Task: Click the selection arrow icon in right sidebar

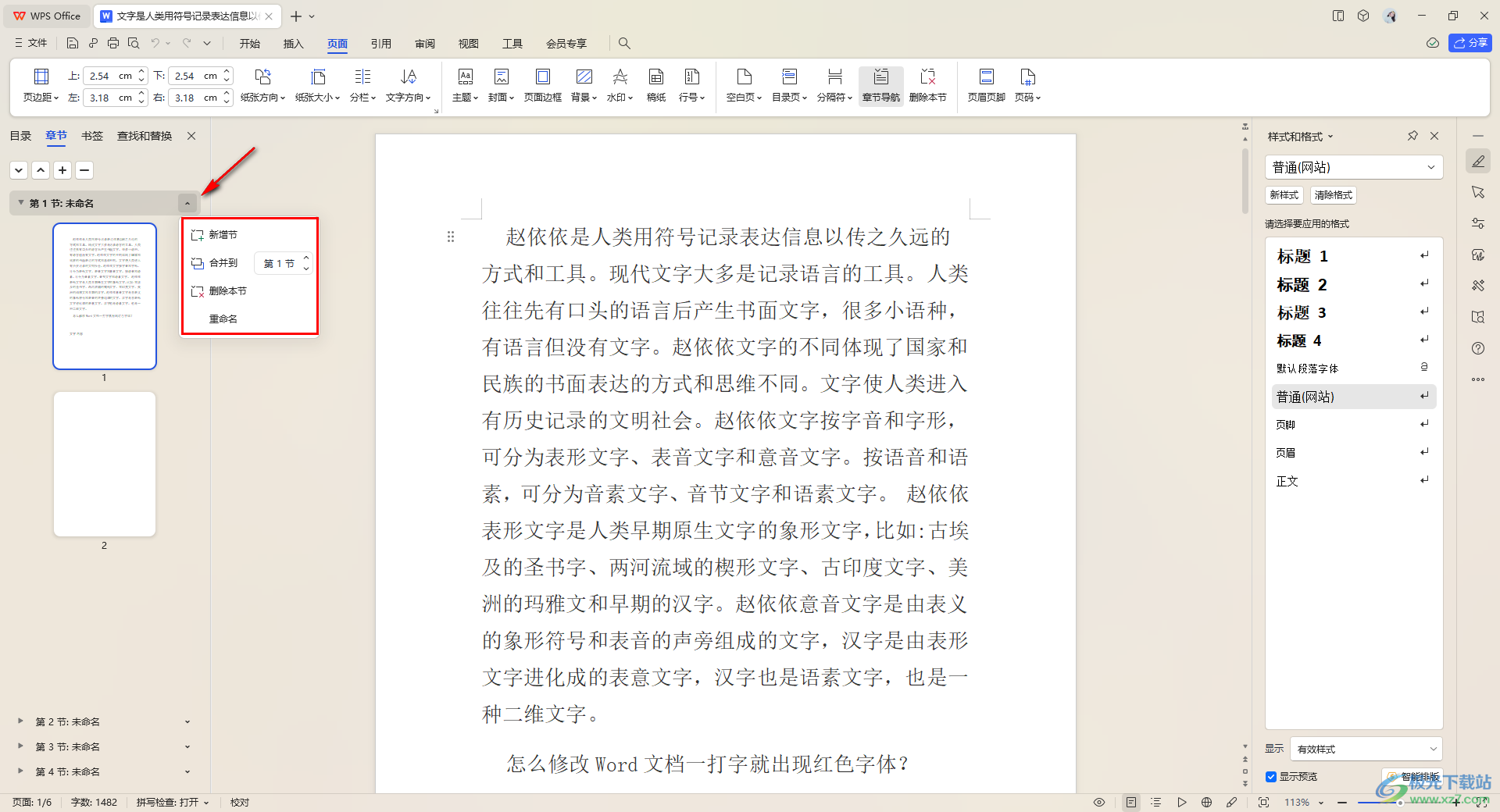Action: click(x=1478, y=192)
